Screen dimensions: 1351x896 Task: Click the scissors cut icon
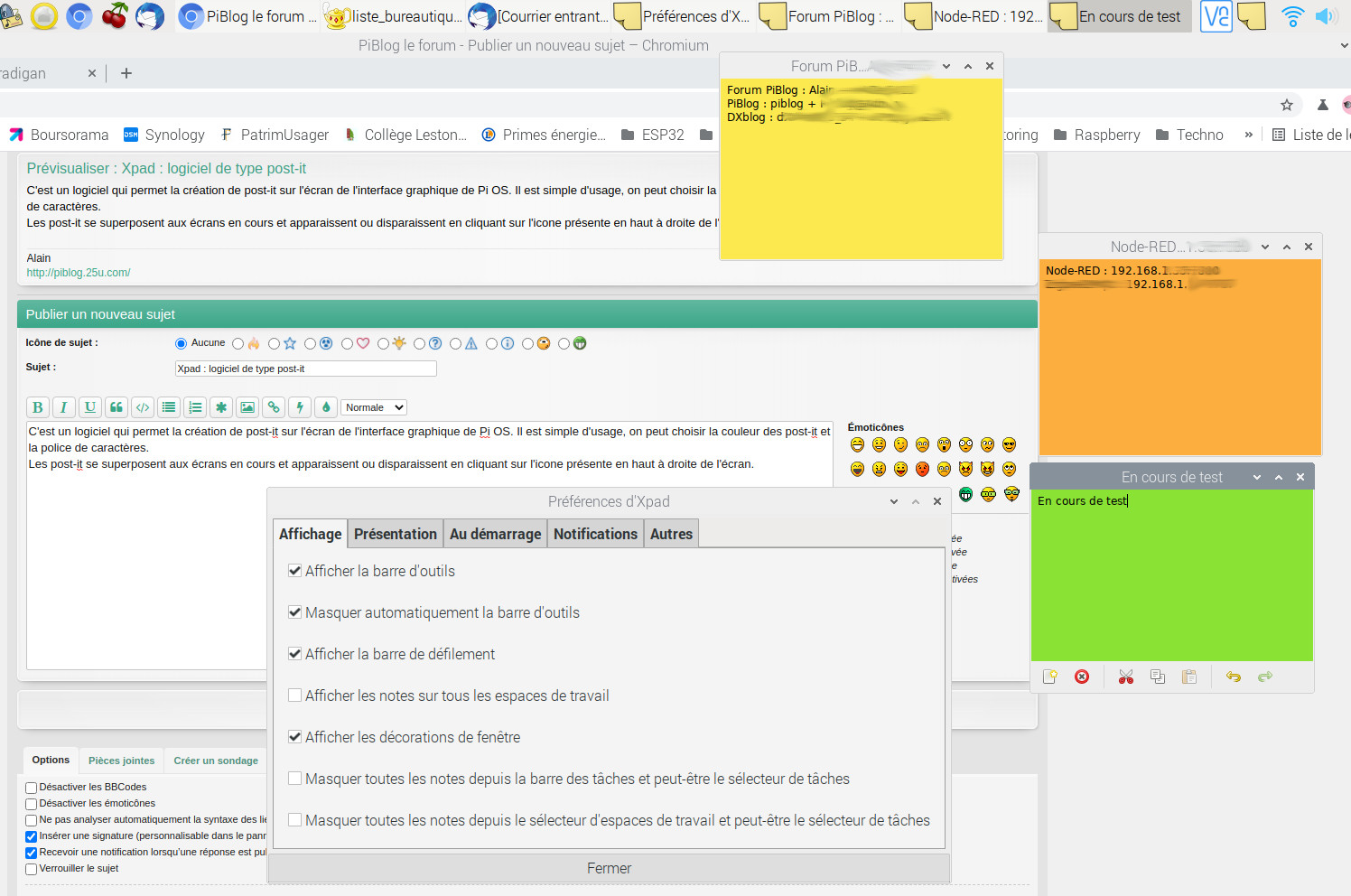pos(1125,677)
